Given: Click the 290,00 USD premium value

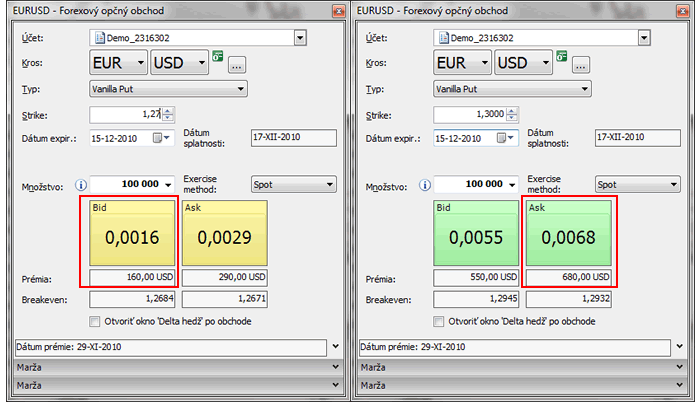Looking at the screenshot, I should point(225,277).
